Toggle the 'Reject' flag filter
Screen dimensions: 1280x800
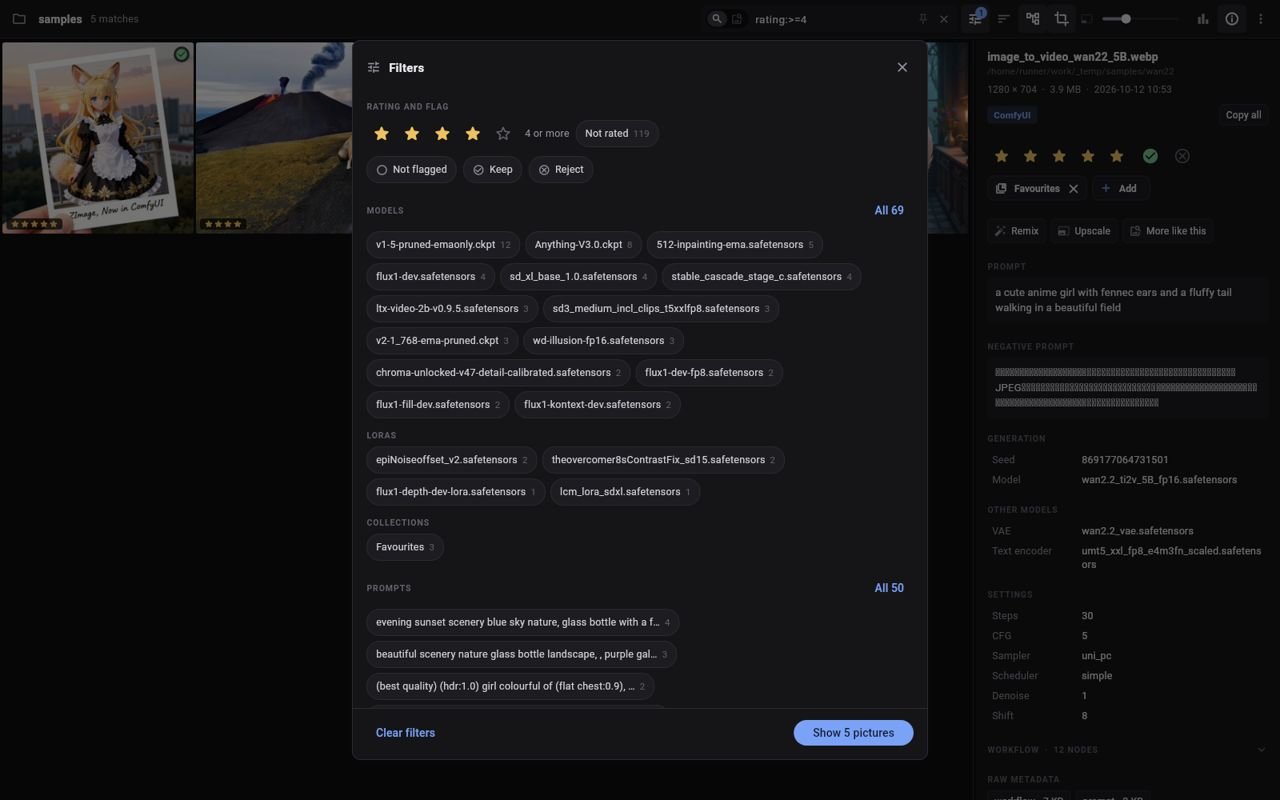561,170
